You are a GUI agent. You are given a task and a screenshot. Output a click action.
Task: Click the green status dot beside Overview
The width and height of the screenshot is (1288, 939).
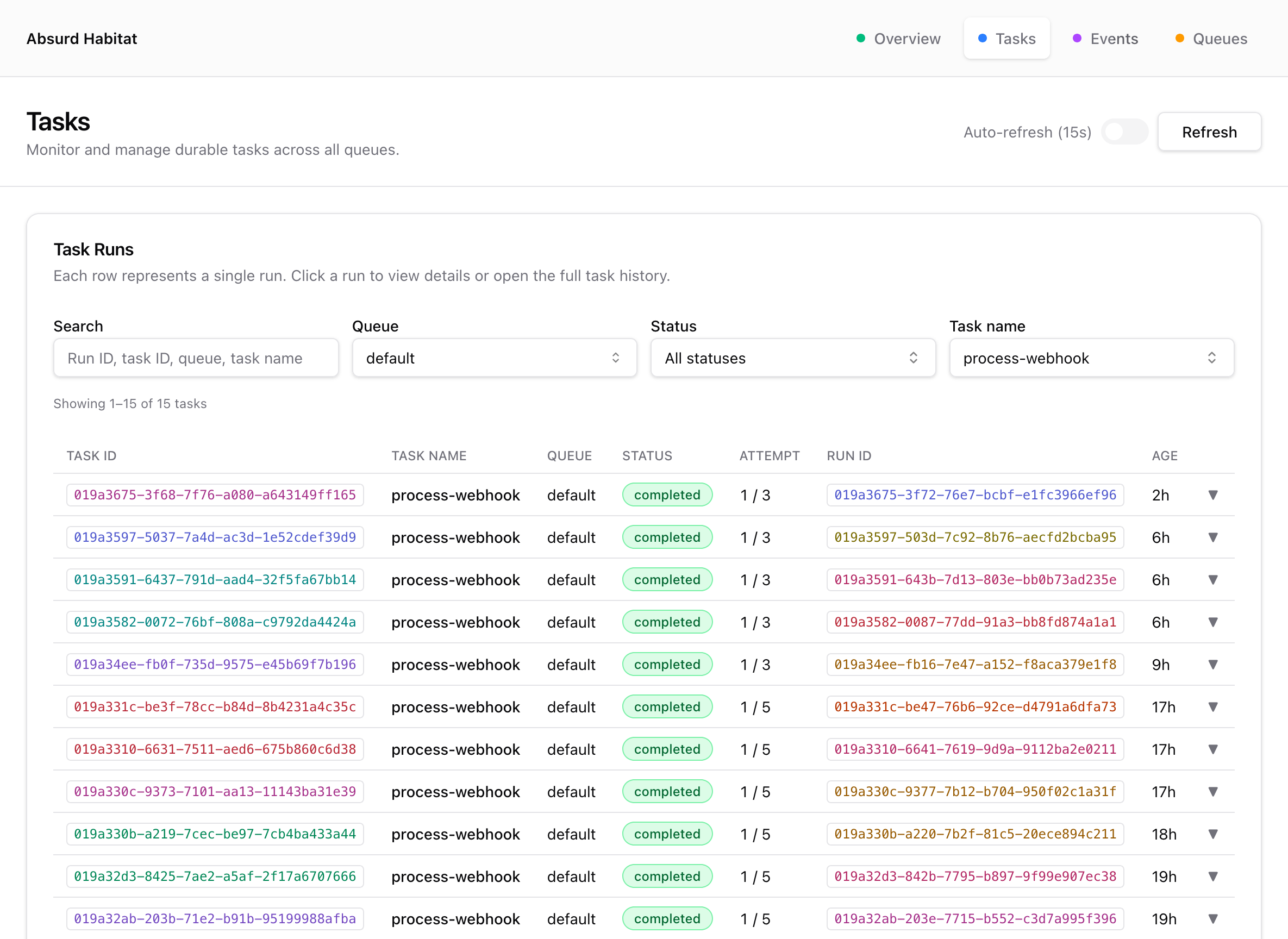tap(861, 38)
